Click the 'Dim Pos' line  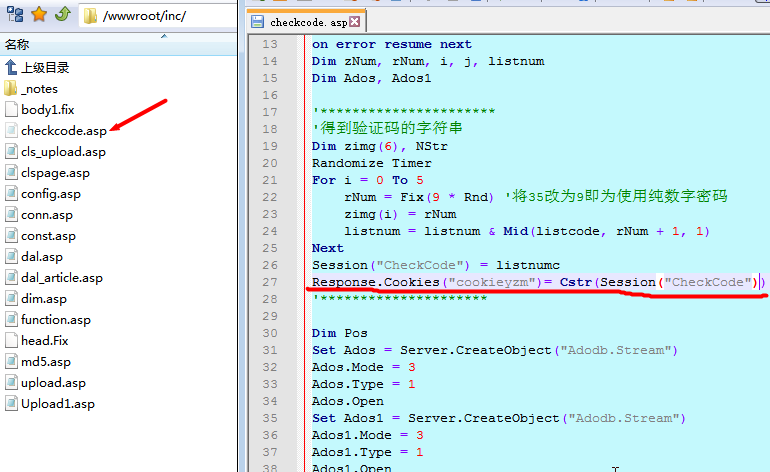pyautogui.click(x=340, y=333)
